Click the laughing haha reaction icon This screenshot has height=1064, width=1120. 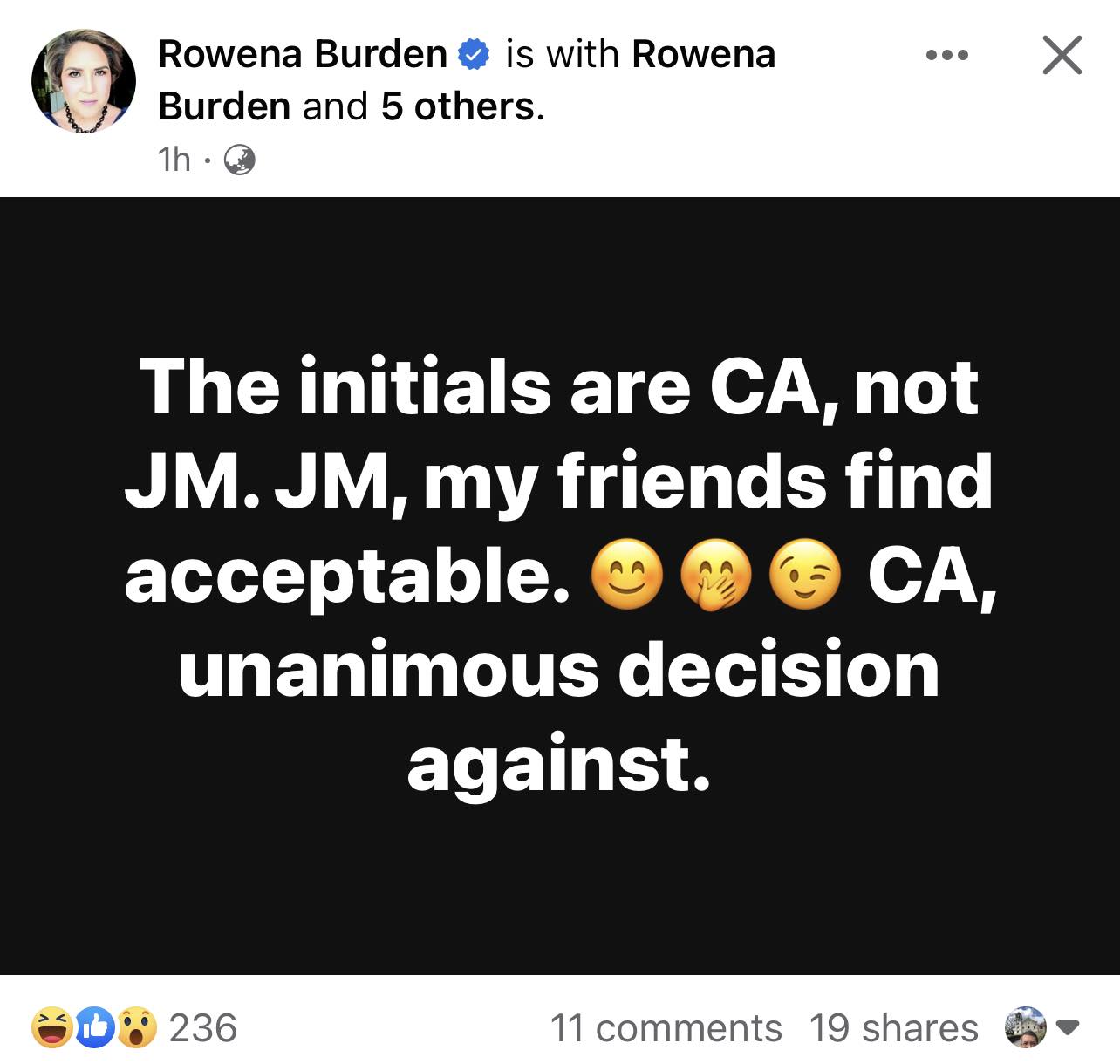51,1027
